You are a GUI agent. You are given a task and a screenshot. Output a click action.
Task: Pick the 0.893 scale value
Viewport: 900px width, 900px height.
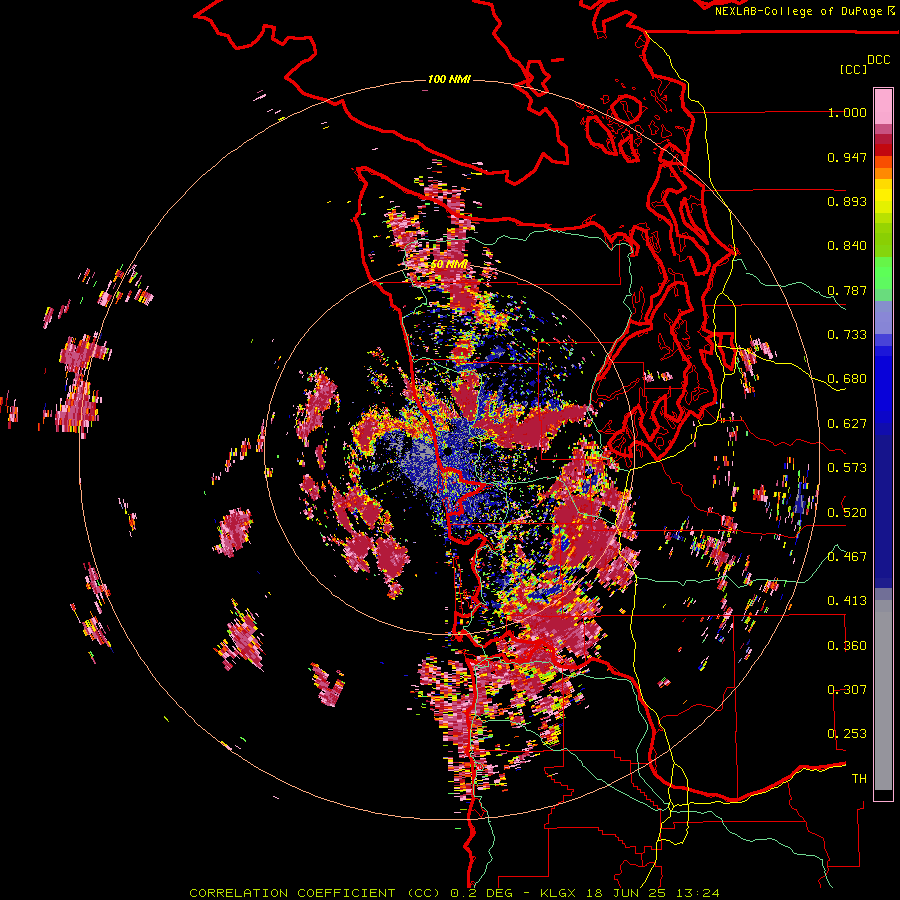pos(847,201)
